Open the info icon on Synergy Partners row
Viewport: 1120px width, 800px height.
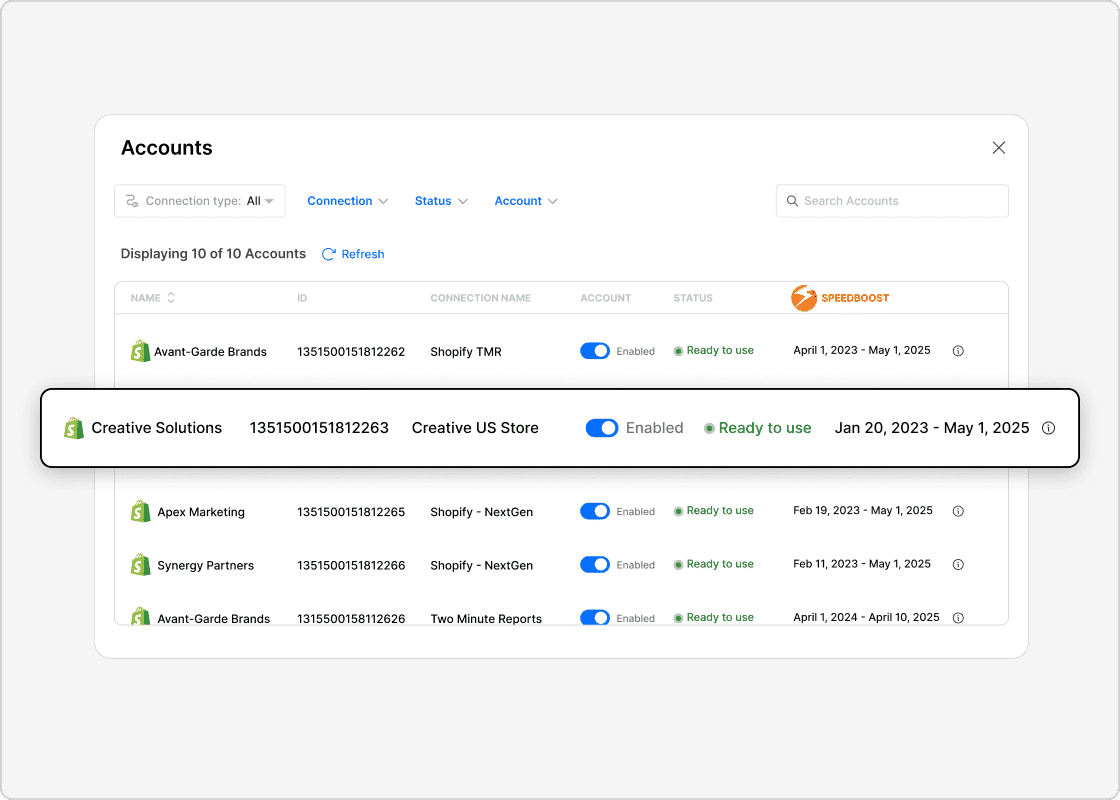click(x=958, y=564)
